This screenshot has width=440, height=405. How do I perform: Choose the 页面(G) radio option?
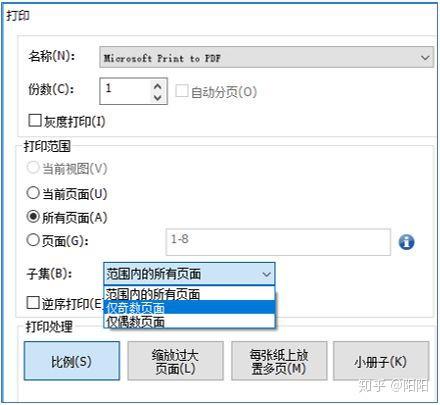33,240
